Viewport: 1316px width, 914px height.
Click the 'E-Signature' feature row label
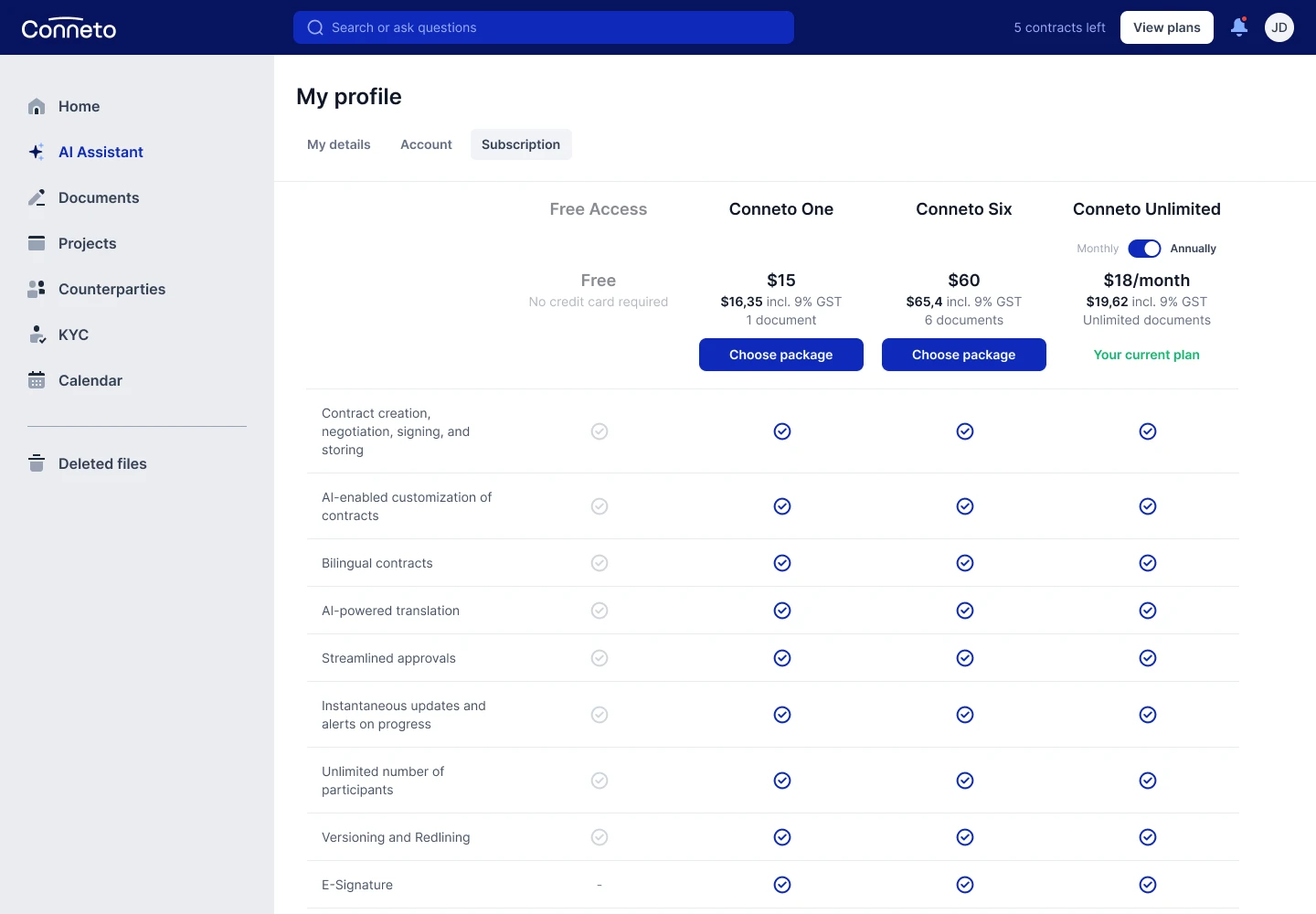tap(357, 885)
